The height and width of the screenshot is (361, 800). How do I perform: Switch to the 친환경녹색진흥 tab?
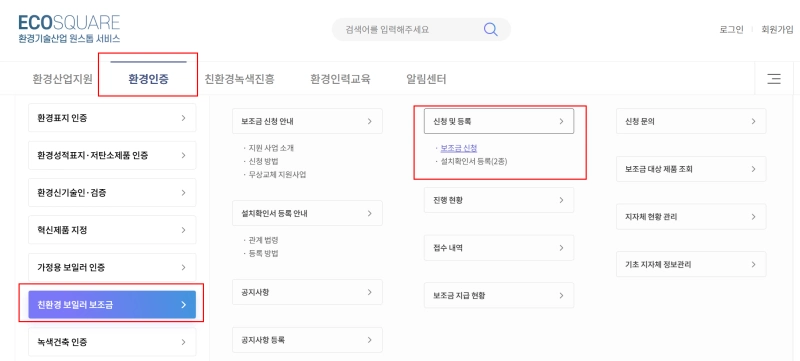pyautogui.click(x=239, y=79)
